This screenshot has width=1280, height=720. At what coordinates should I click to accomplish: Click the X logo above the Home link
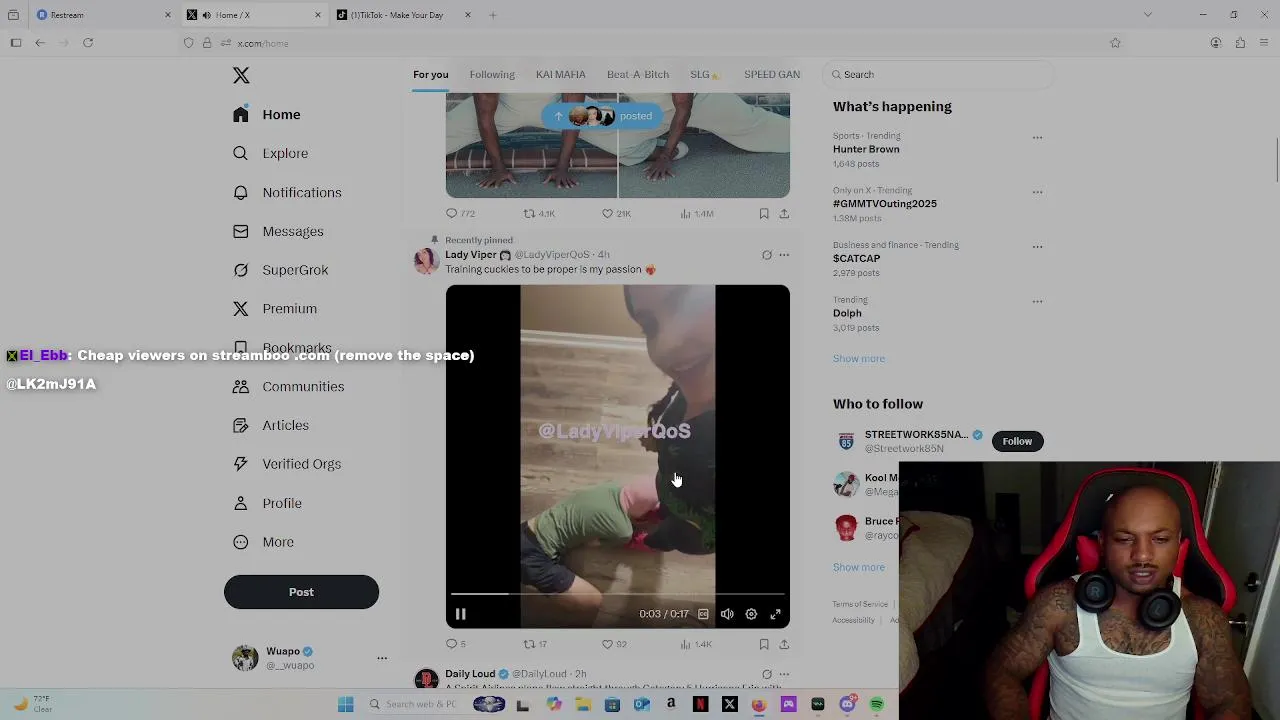pos(241,76)
